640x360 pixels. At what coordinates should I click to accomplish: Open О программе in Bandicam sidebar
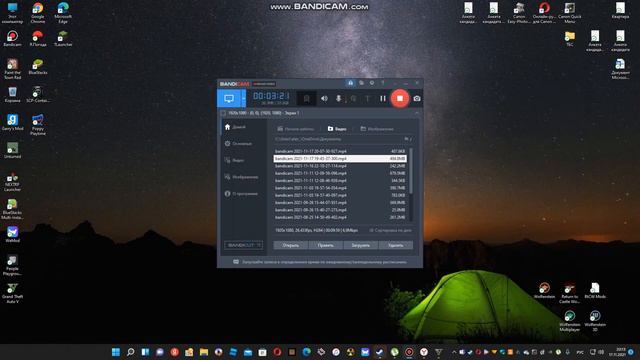point(241,193)
